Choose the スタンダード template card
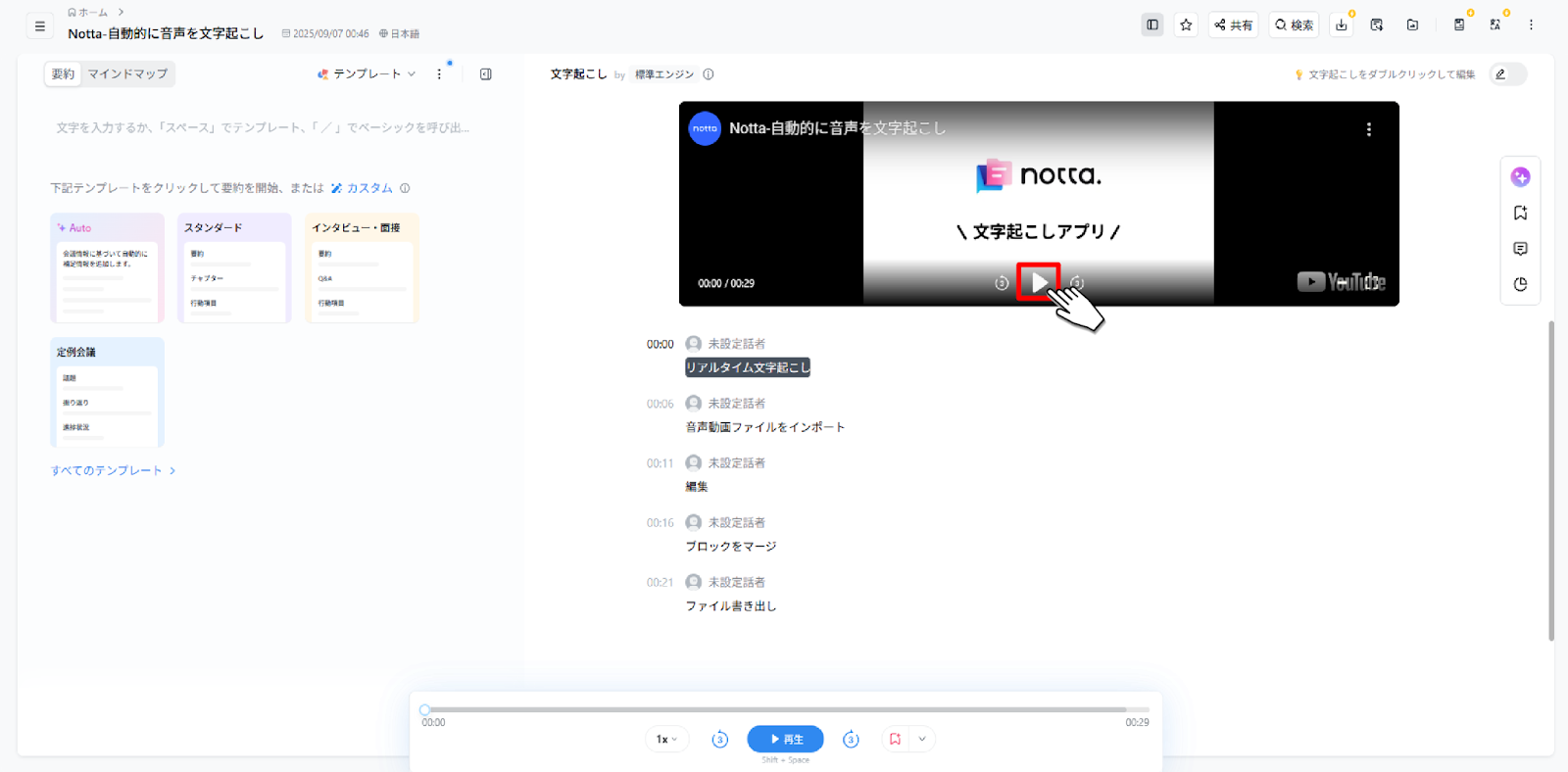The height and width of the screenshot is (772, 1568). coord(234,267)
